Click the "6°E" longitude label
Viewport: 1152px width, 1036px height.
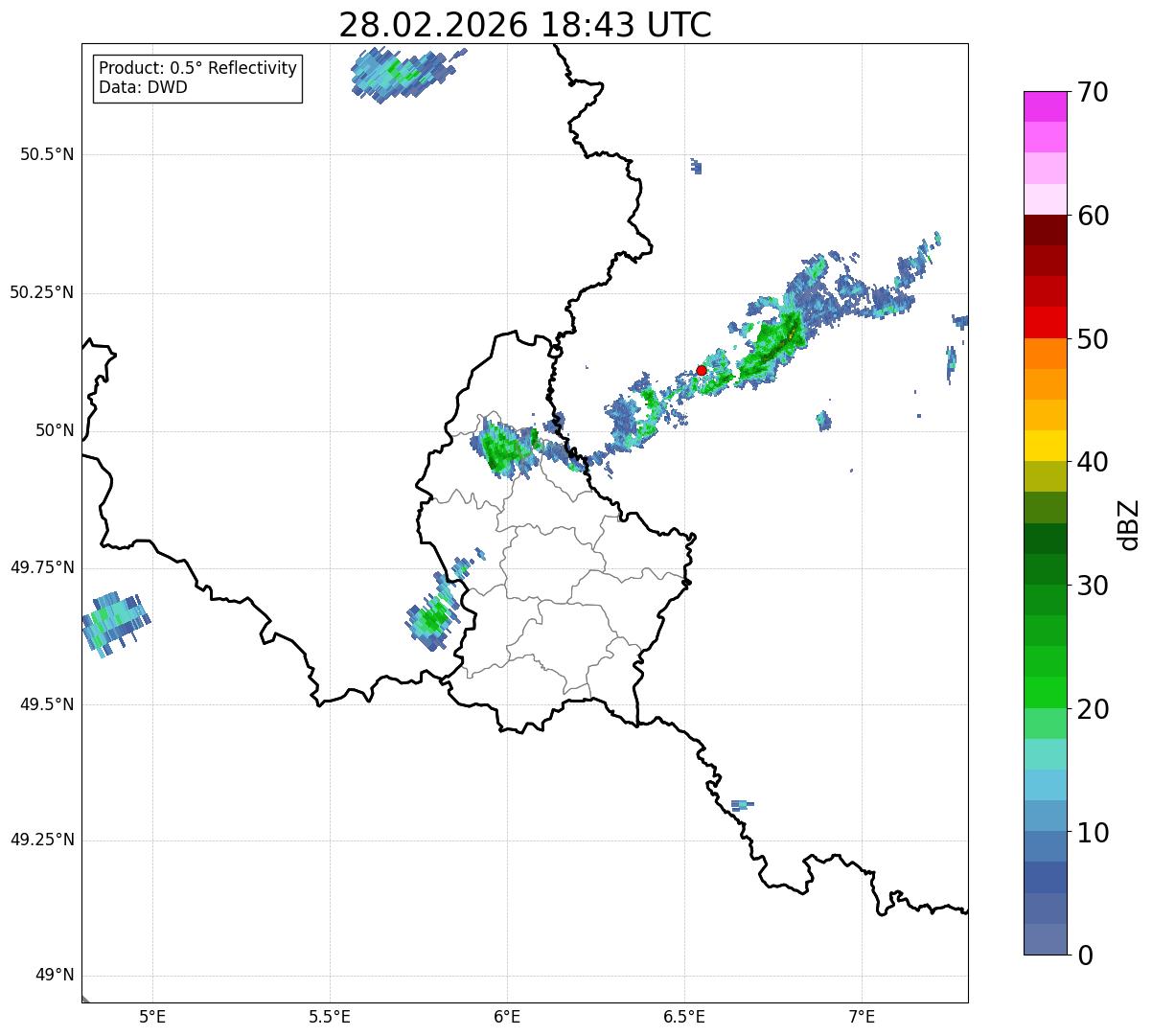click(507, 1018)
